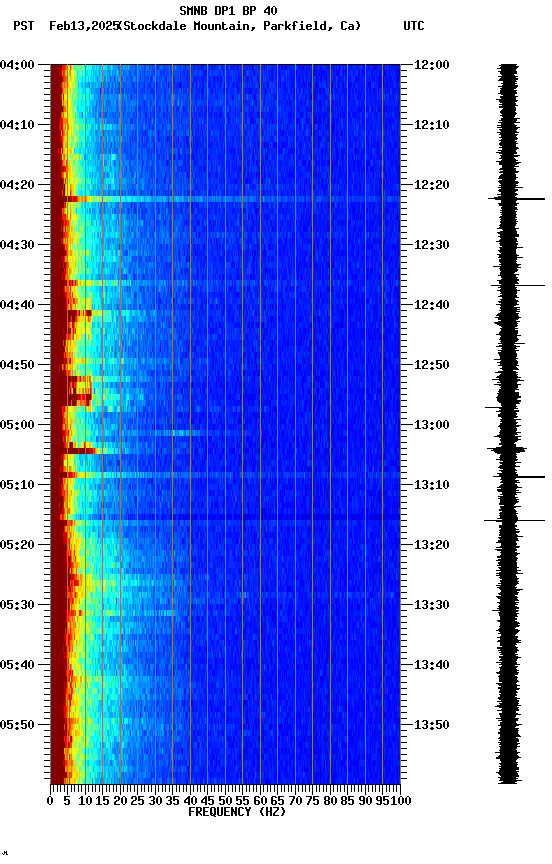Click the 50 Hz frequency tick label
552x864 pixels.
pyautogui.click(x=225, y=801)
